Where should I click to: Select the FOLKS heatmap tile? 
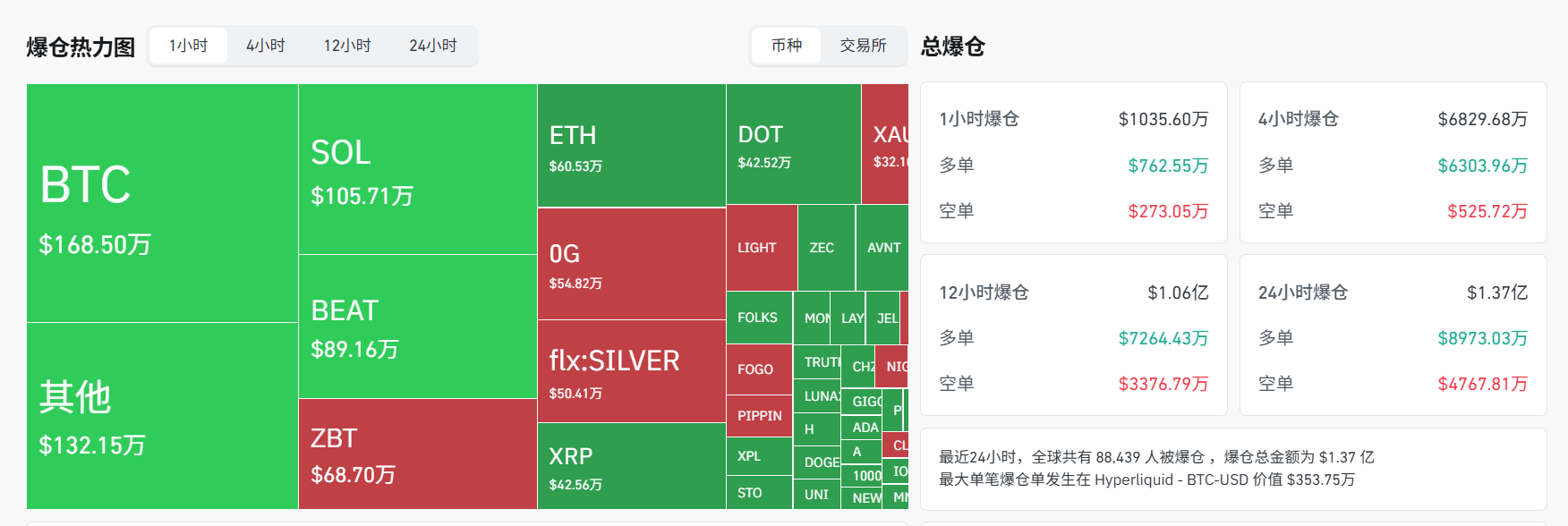(759, 318)
